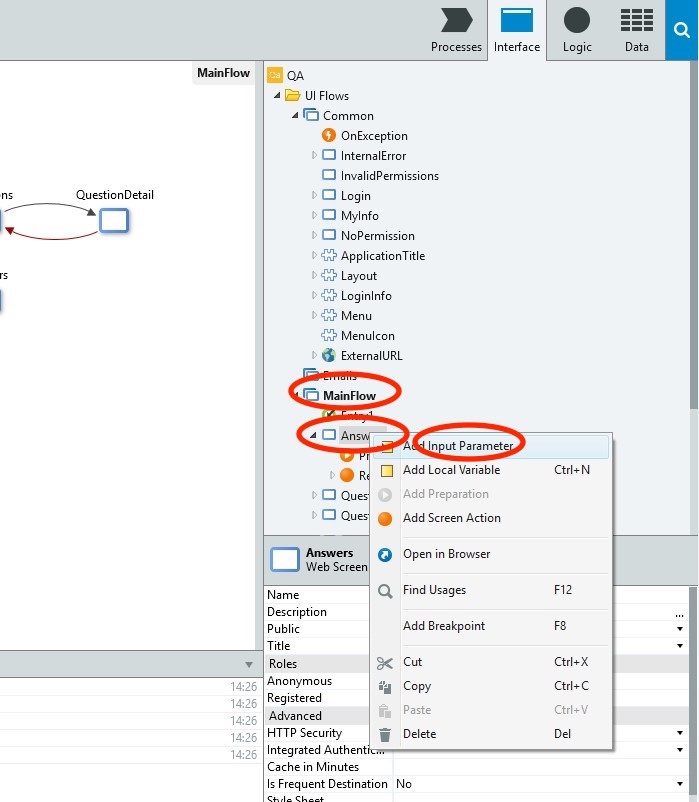Open the Is Frequent Destination dropdown
699x802 pixels.
pyautogui.click(x=680, y=784)
